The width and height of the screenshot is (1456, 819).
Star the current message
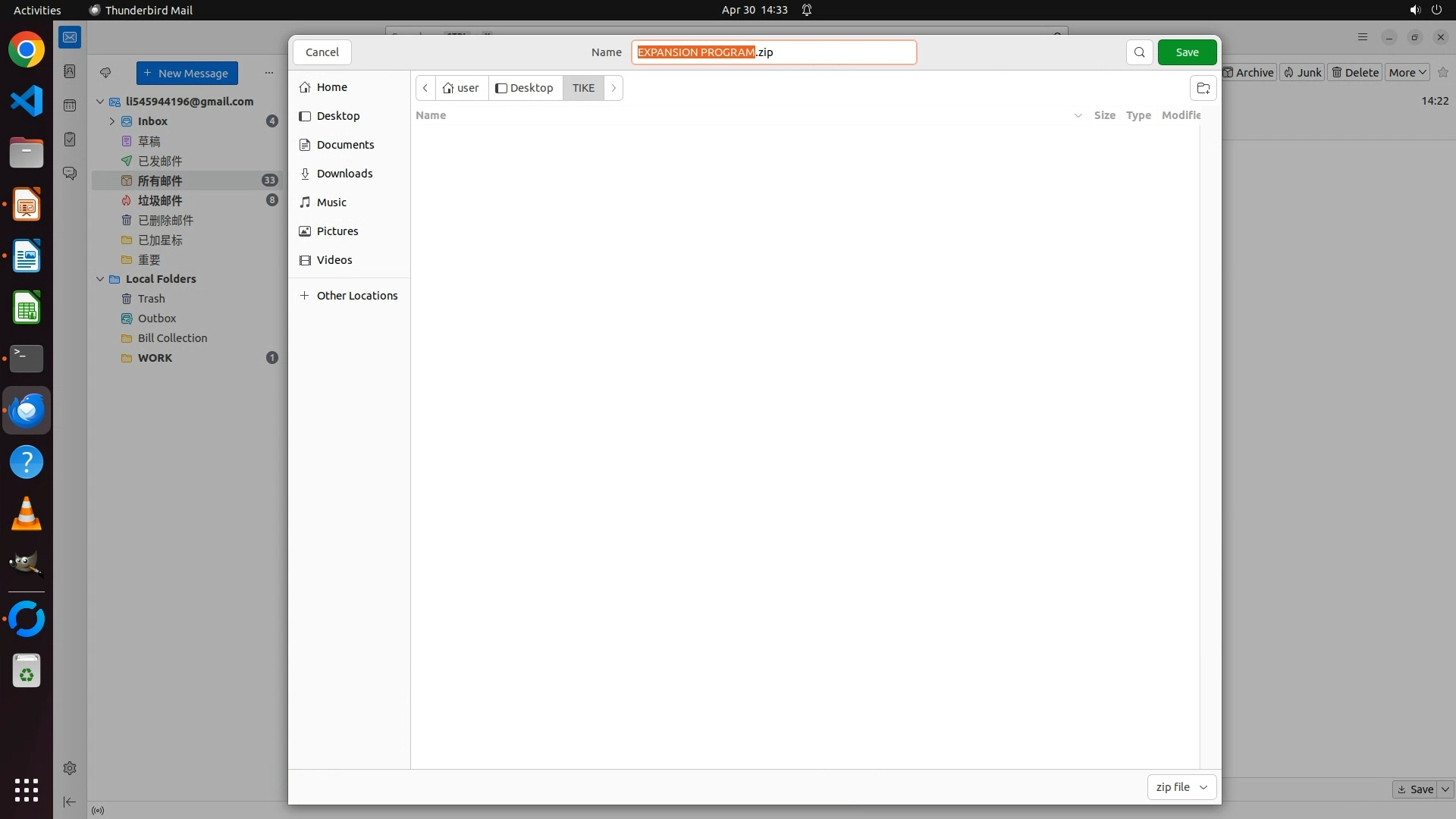point(1443,73)
